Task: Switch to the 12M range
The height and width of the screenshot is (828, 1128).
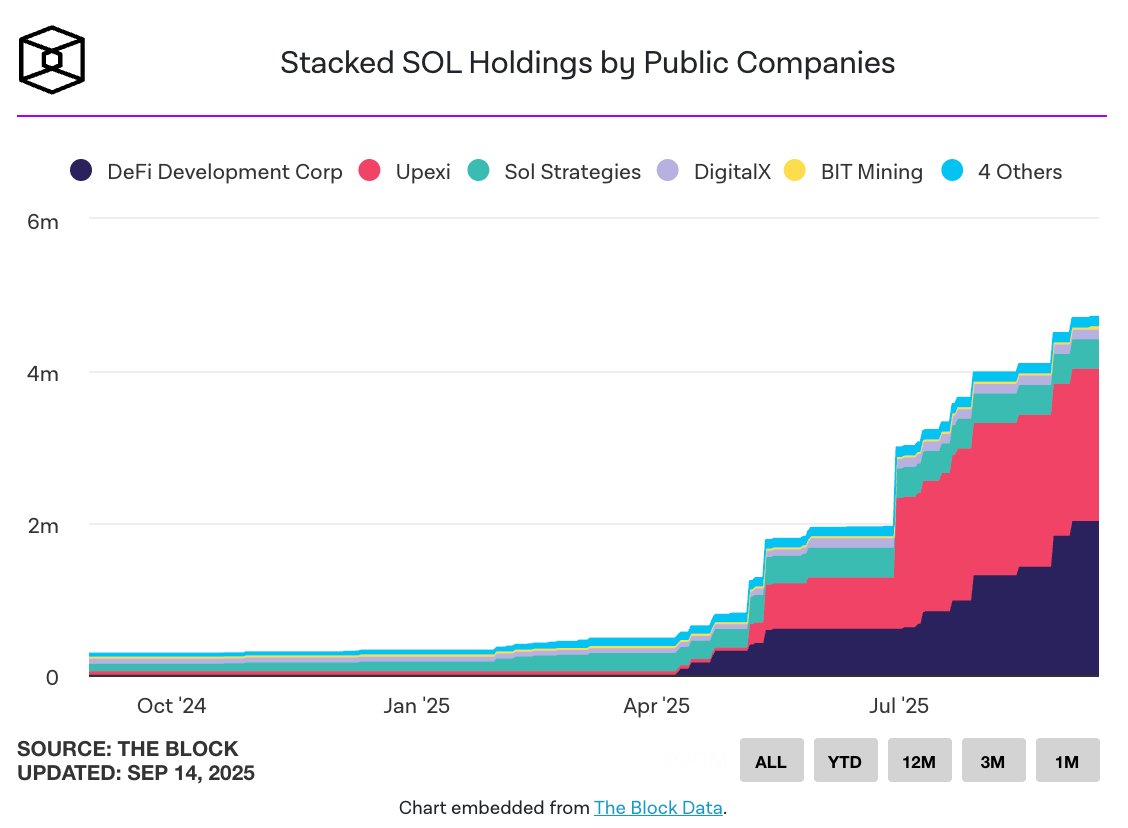Action: [919, 761]
